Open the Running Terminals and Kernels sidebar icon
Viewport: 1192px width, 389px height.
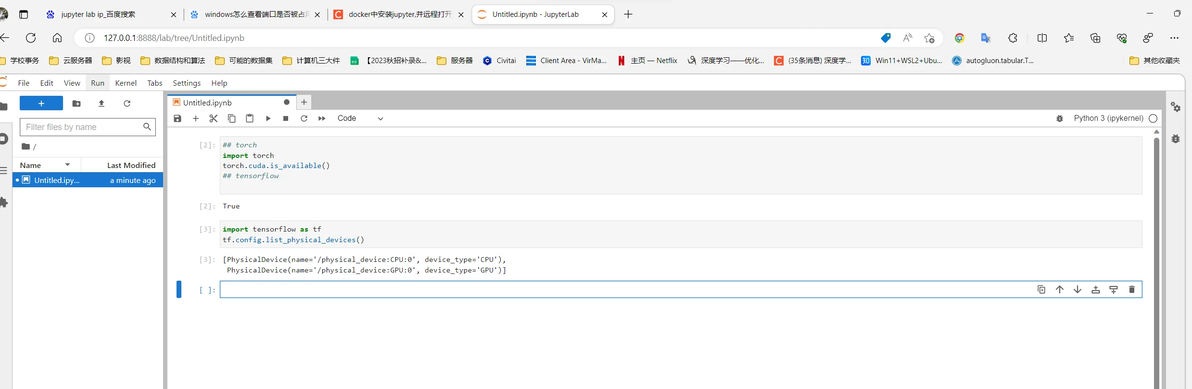4,138
